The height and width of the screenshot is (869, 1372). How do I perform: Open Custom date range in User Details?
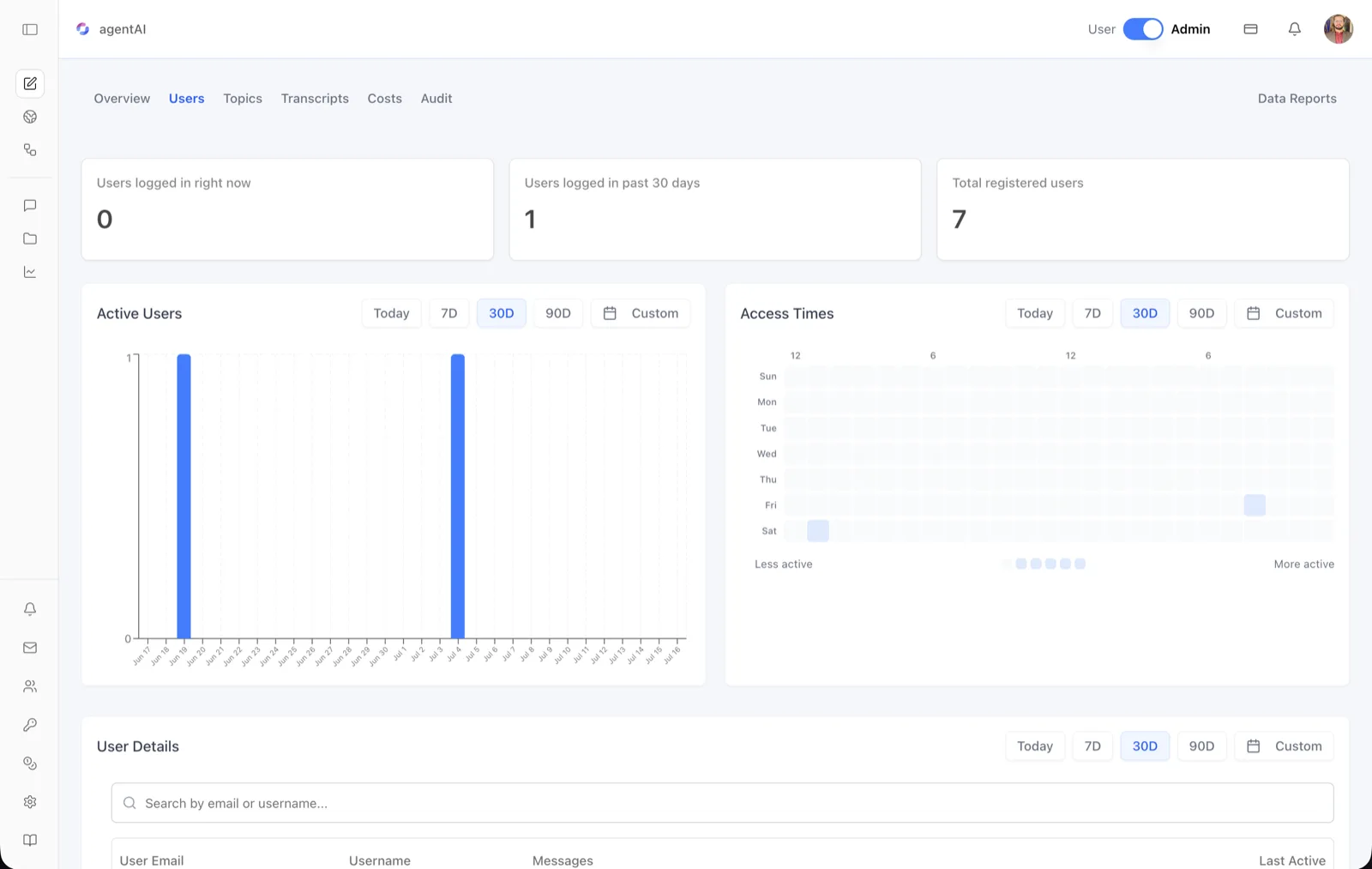pyautogui.click(x=1284, y=746)
